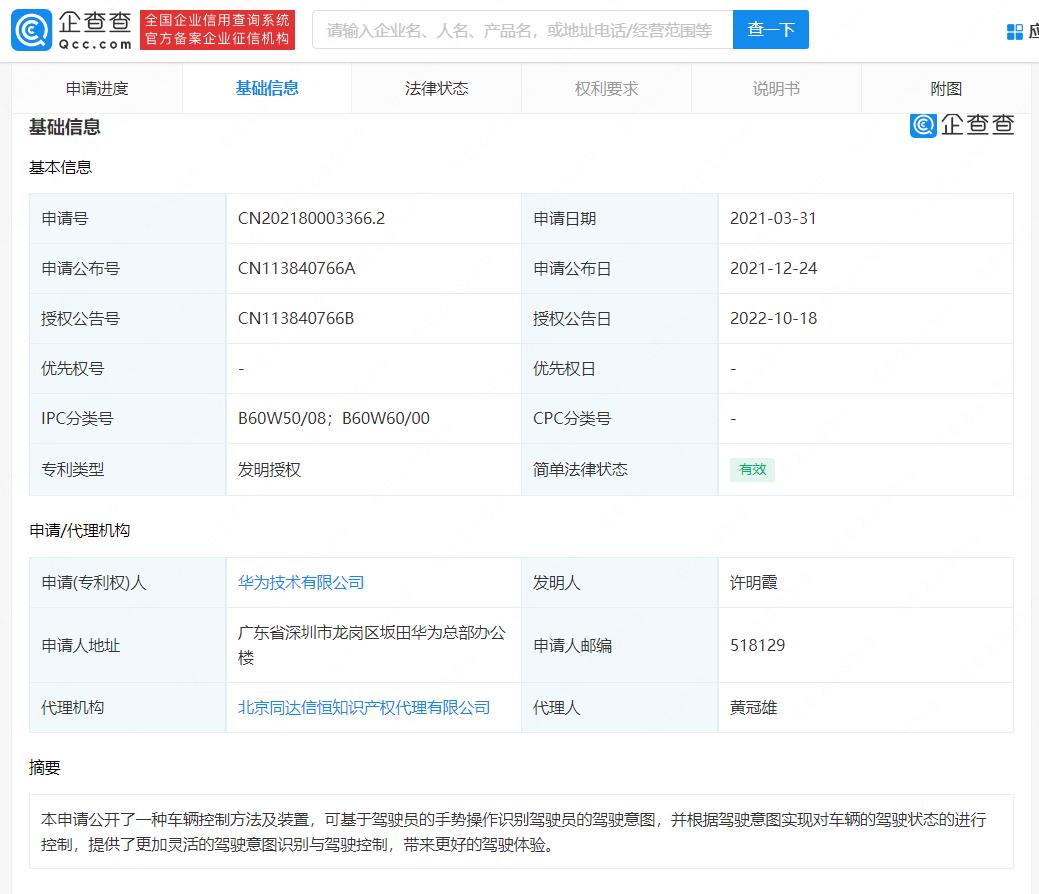Click the 有效 legal status tag
The image size is (1039, 894).
click(x=752, y=469)
